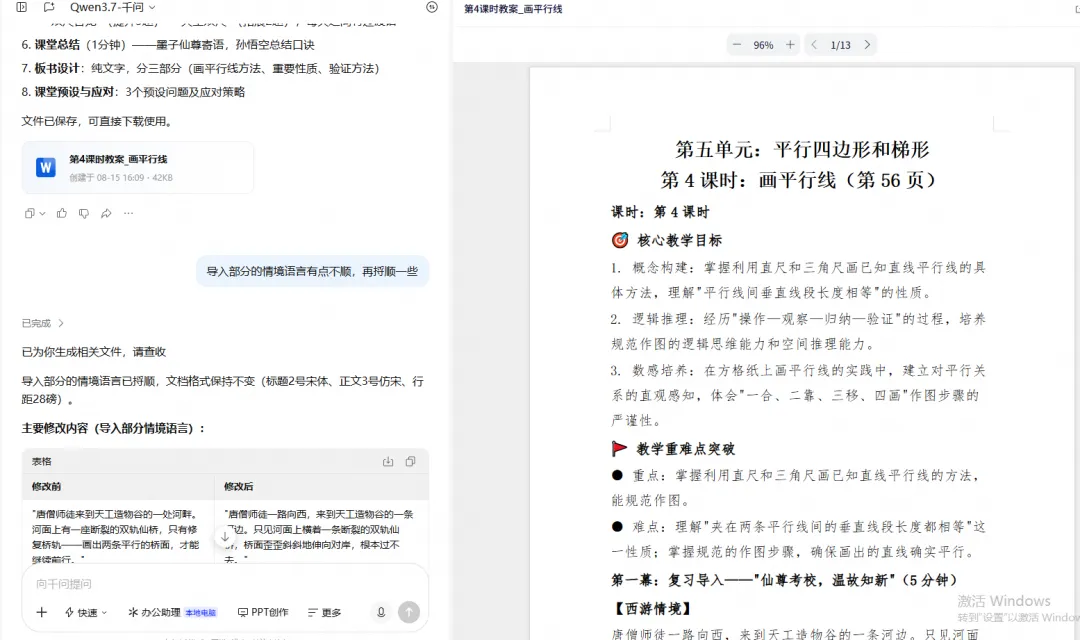This screenshot has width=1080, height=640.
Task: Click the heading 教学重难点突破 in document
Action: click(x=686, y=449)
